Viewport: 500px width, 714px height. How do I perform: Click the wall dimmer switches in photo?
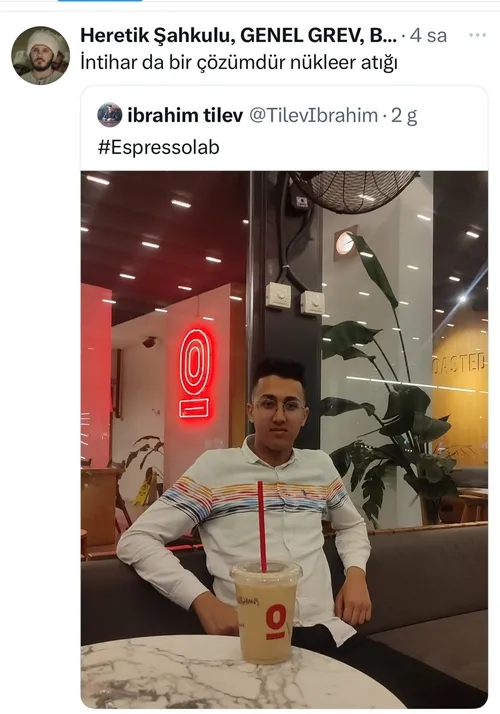pos(295,299)
